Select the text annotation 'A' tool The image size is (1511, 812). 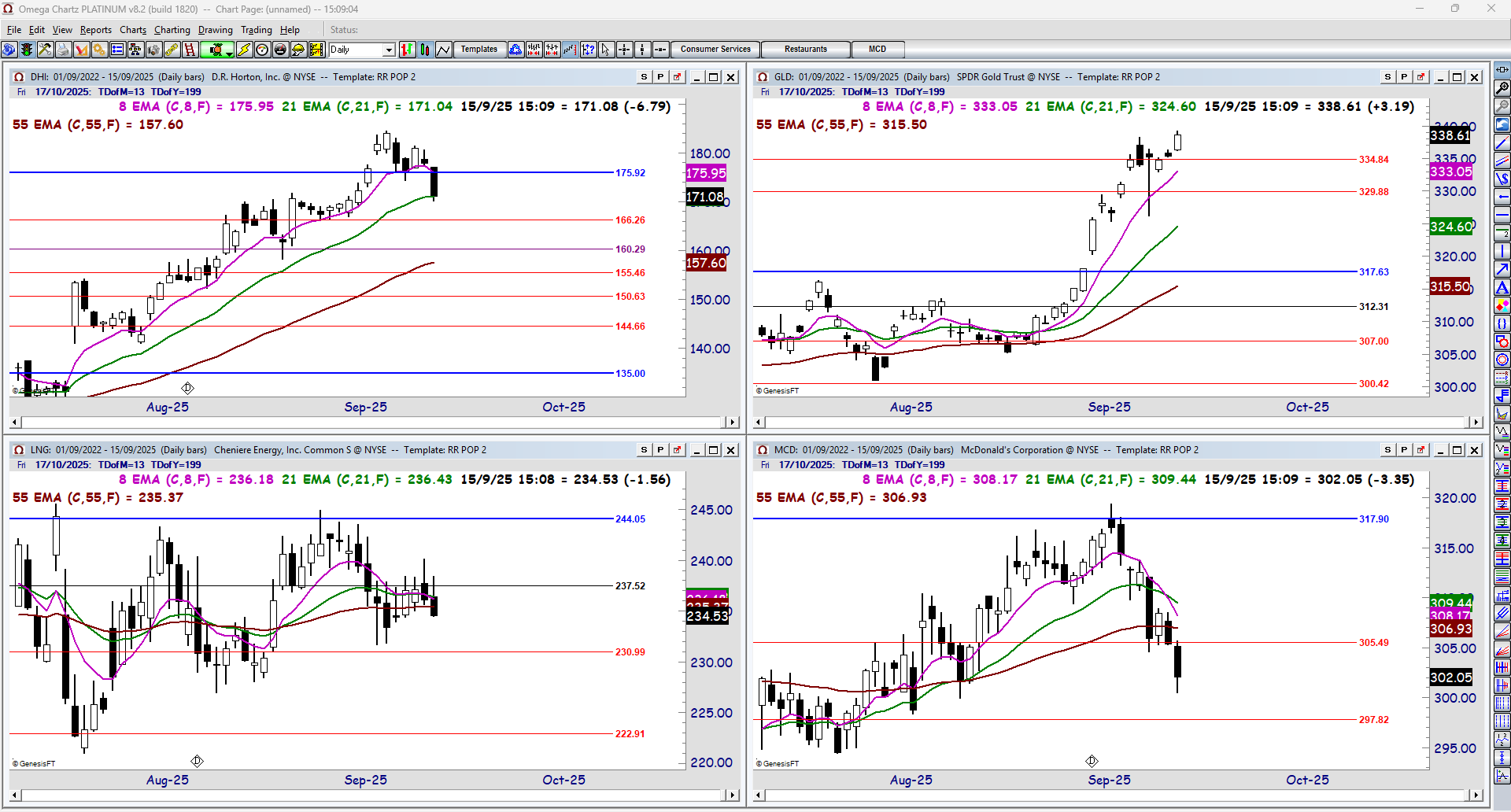coord(1502,287)
